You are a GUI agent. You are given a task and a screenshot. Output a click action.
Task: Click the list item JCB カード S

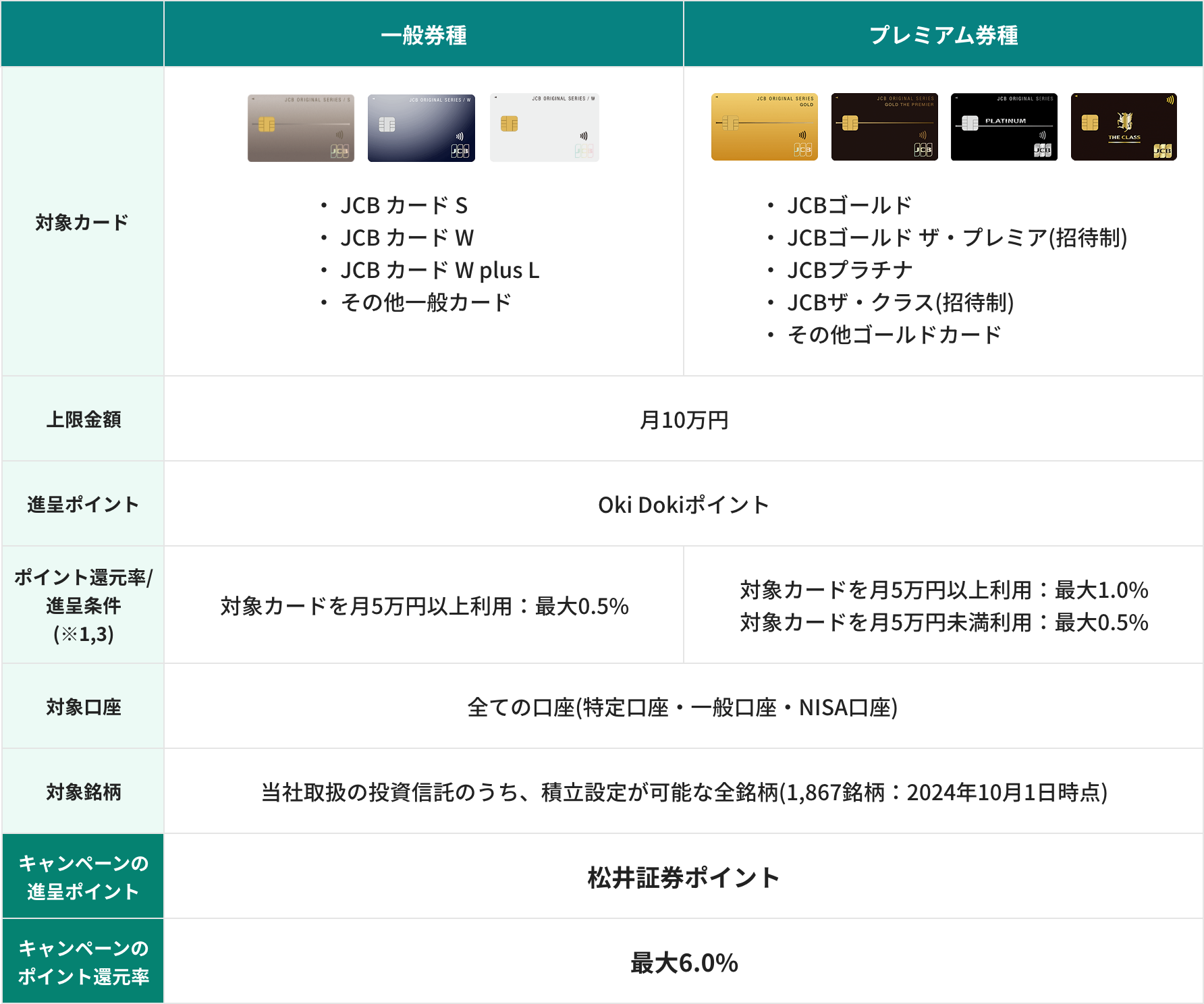pyautogui.click(x=403, y=205)
